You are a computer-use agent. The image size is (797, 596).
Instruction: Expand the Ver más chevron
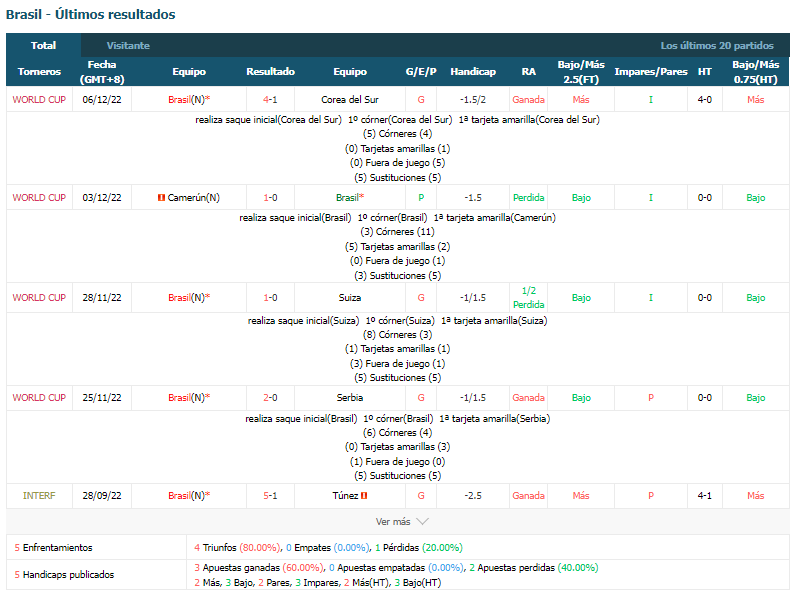(422, 521)
